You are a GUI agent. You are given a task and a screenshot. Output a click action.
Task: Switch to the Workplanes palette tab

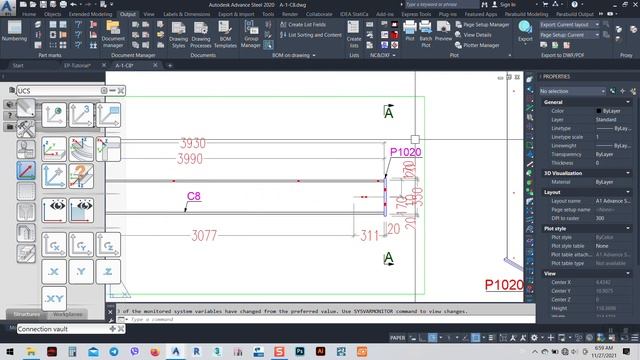pyautogui.click(x=68, y=314)
